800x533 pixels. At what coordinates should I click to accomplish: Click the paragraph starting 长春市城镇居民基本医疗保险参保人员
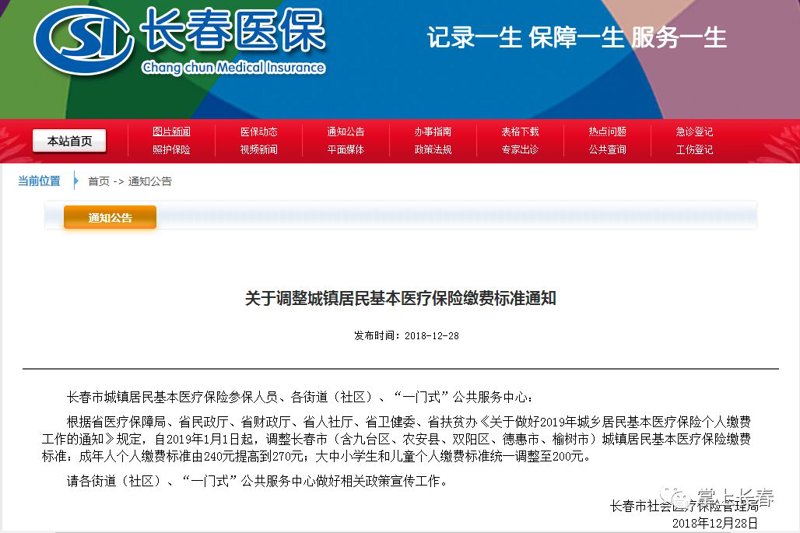pos(300,397)
